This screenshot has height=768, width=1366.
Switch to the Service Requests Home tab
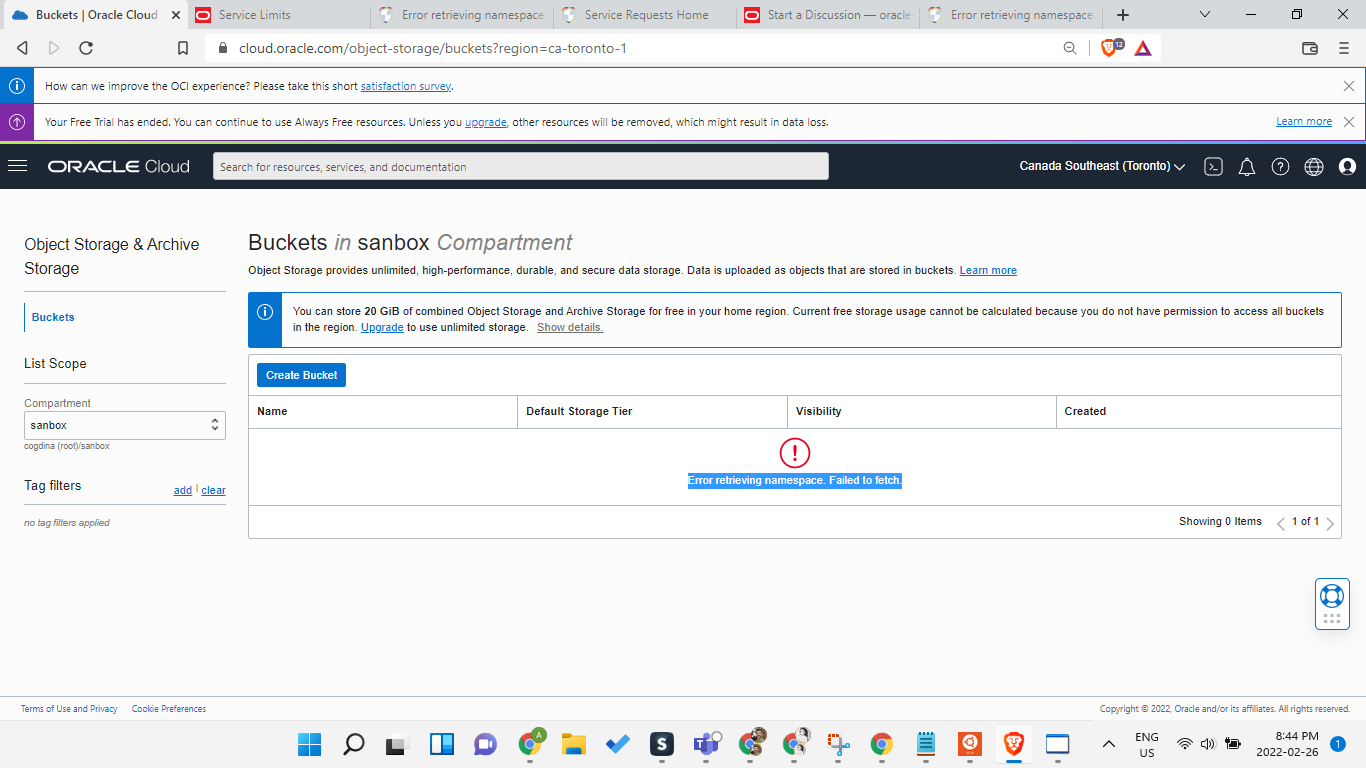[646, 15]
